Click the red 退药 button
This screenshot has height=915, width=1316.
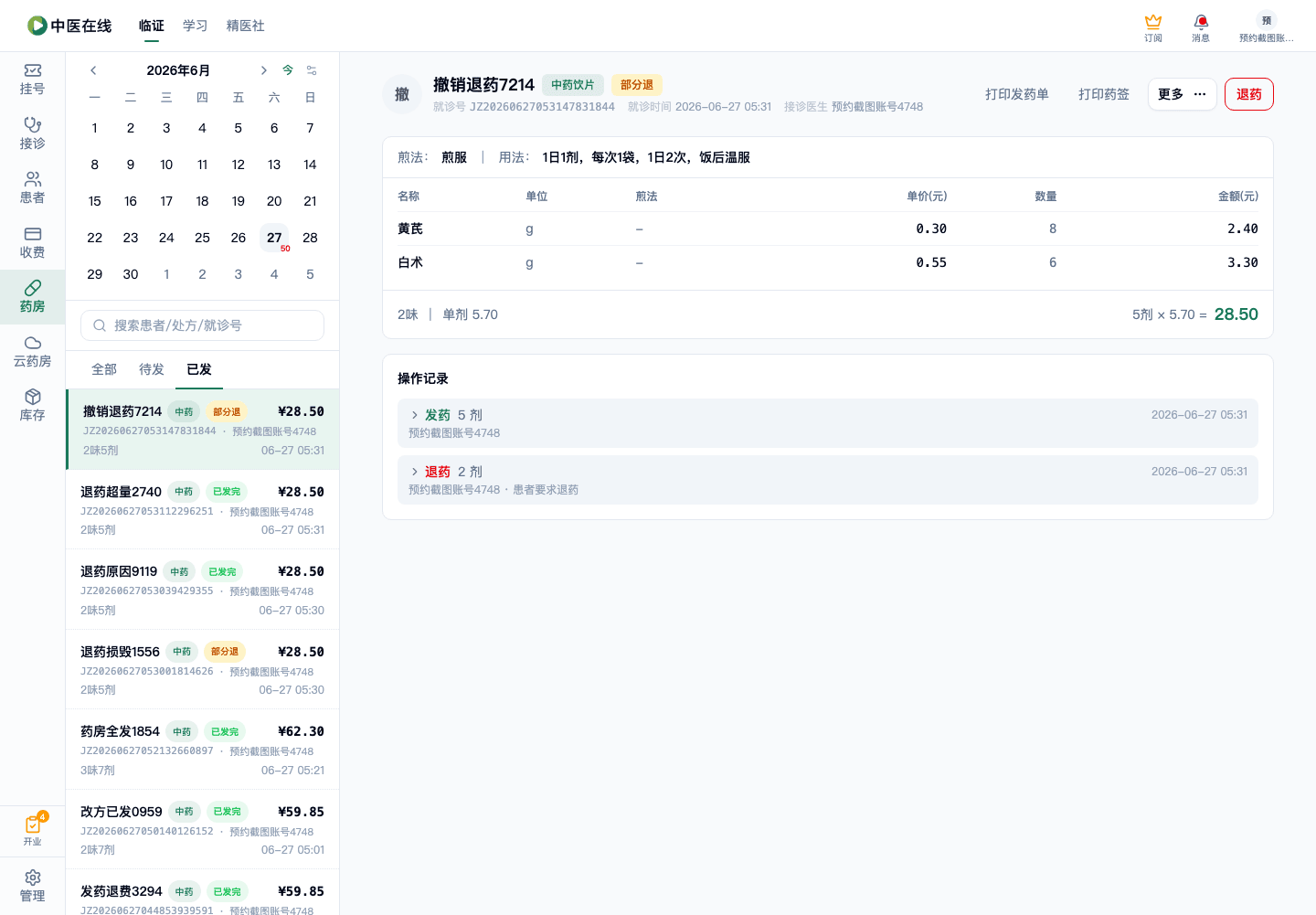coord(1249,94)
